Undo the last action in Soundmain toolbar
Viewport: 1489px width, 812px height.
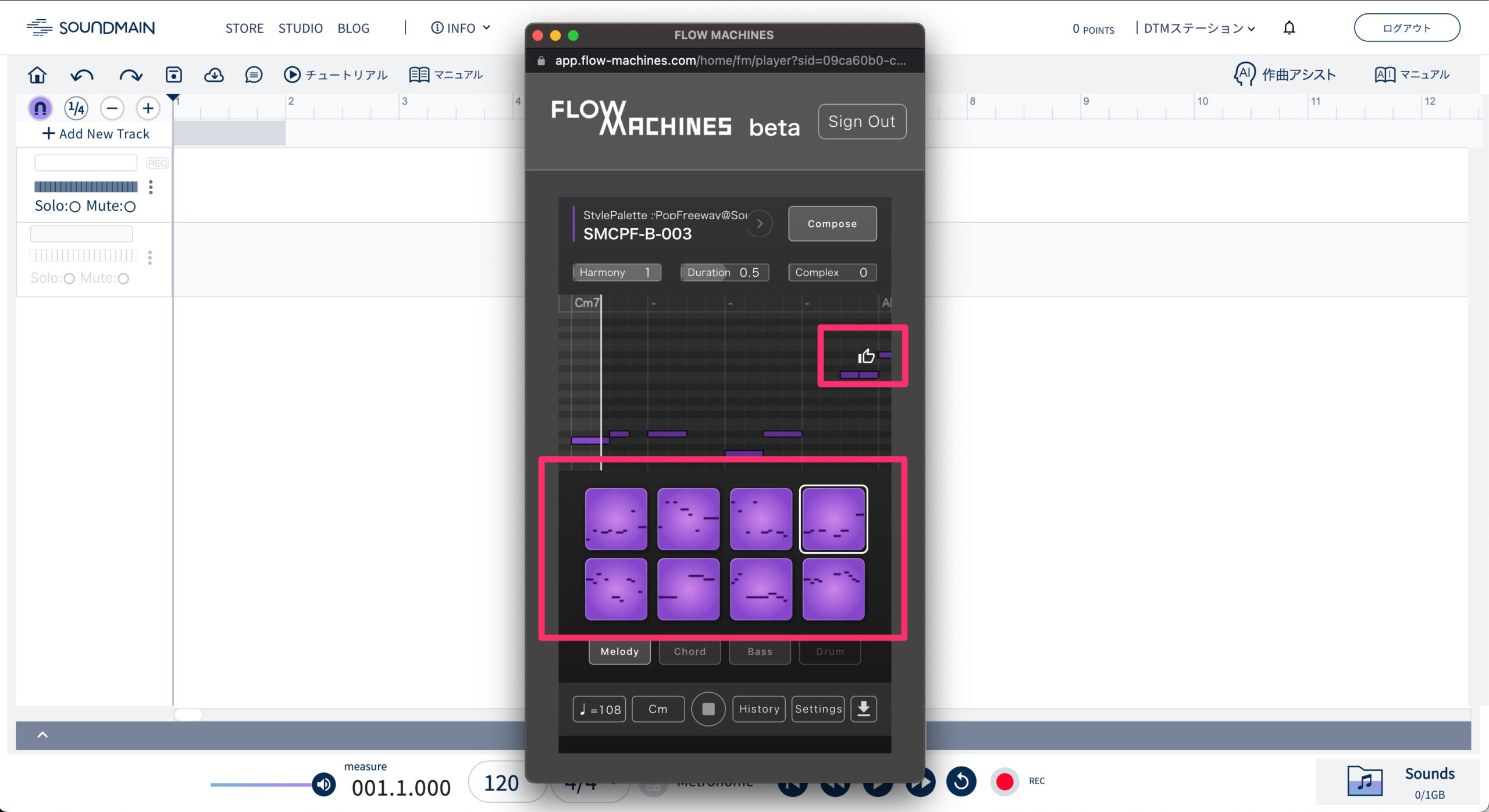click(81, 74)
